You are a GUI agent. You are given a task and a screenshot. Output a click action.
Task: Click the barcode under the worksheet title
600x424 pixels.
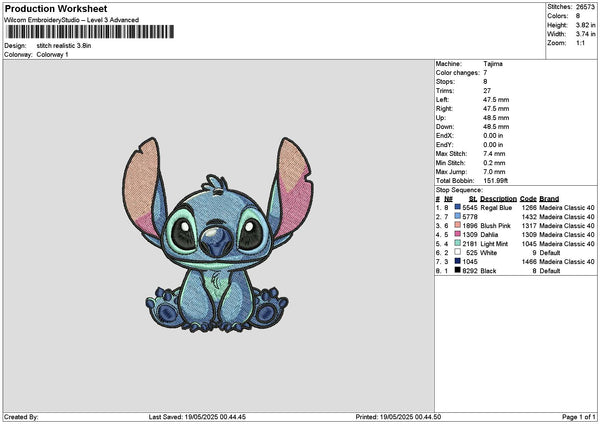(x=90, y=32)
